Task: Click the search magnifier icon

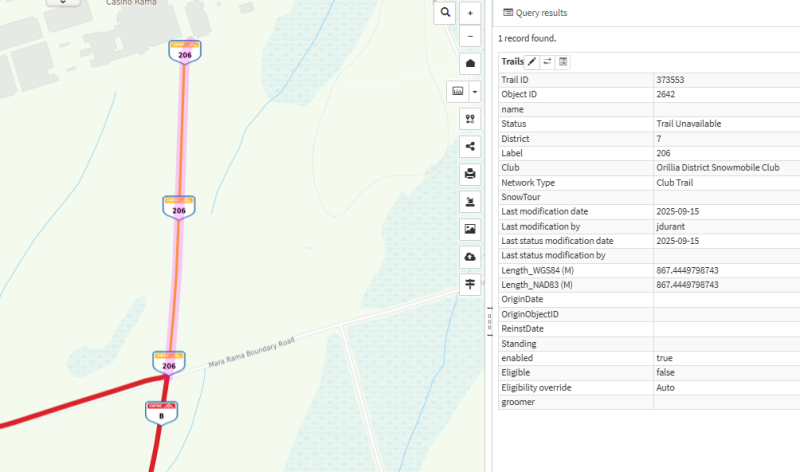Action: coord(445,12)
